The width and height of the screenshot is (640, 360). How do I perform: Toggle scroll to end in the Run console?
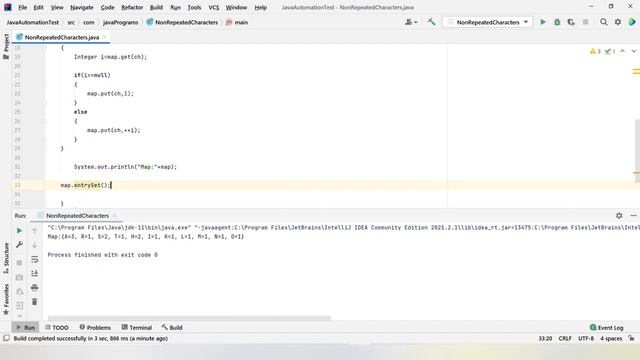coord(35,273)
